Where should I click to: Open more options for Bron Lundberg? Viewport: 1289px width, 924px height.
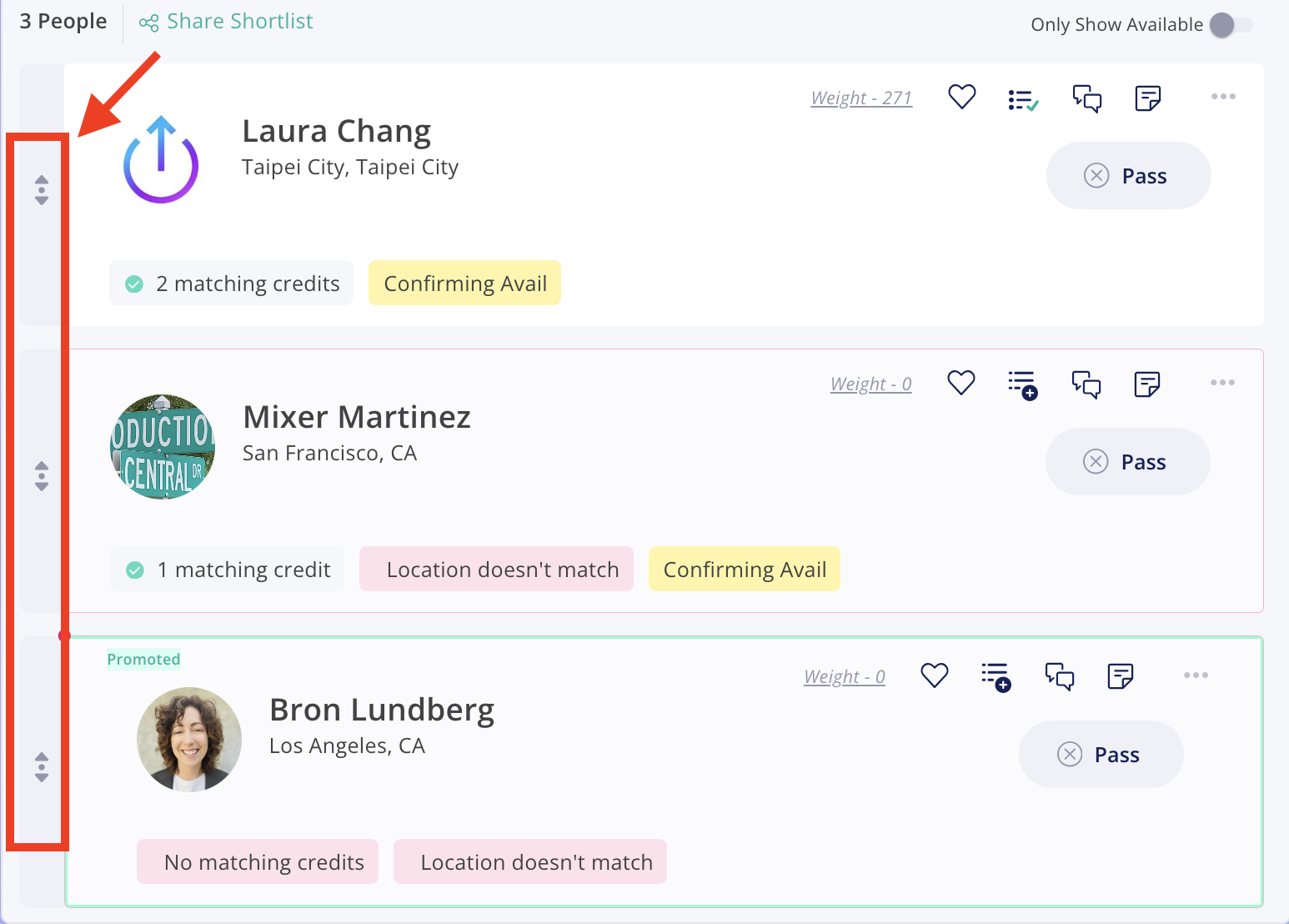coord(1196,675)
